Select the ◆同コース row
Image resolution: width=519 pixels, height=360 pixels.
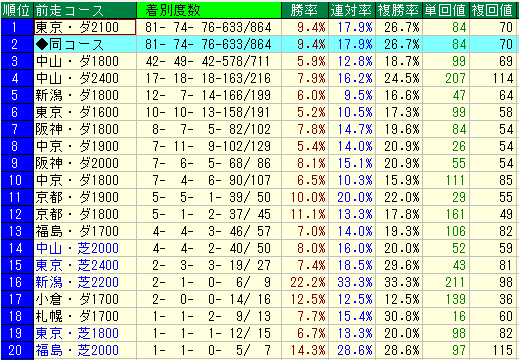[258, 44]
